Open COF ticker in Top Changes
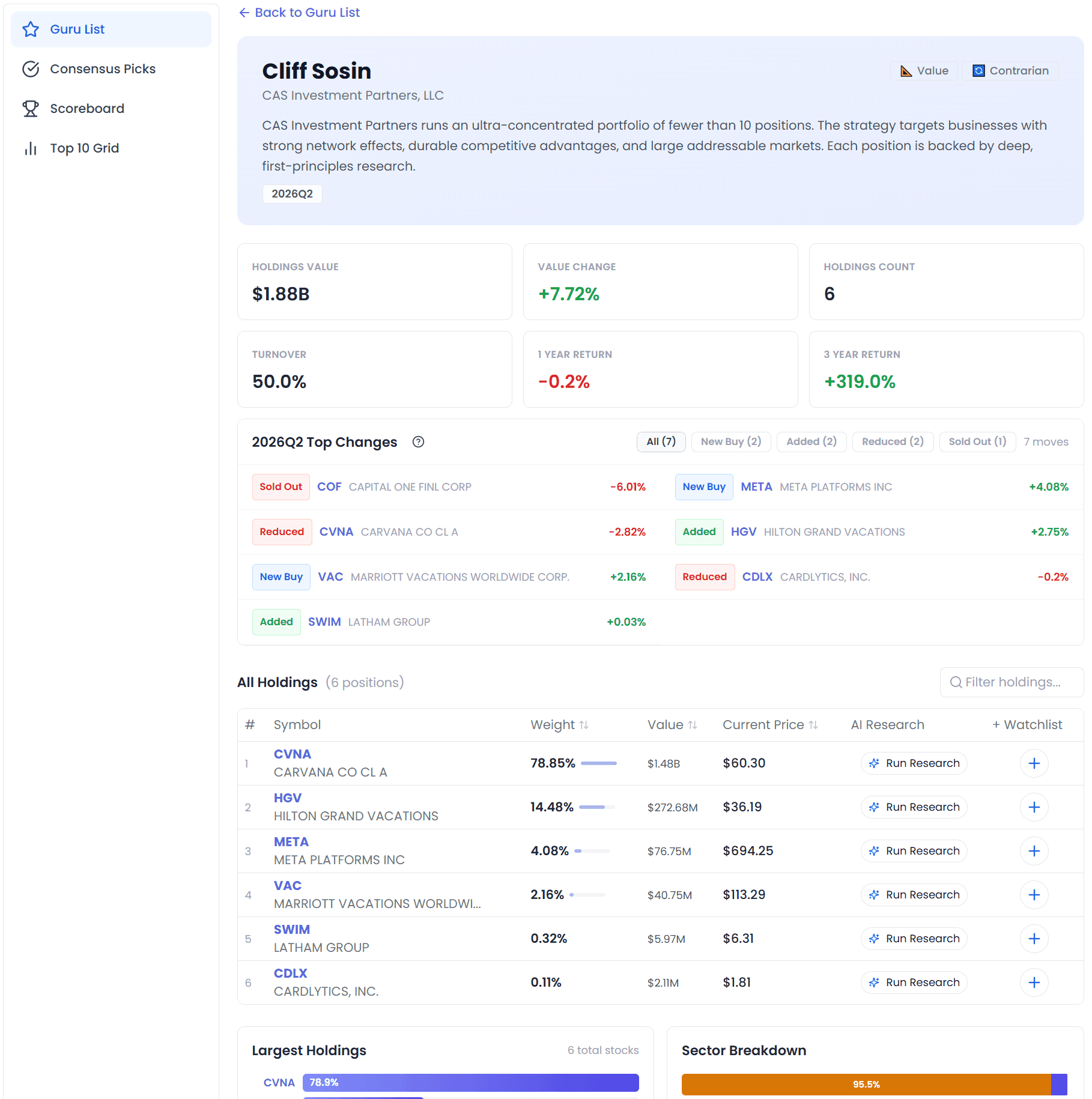This screenshot has width=1092, height=1099. coord(329,487)
